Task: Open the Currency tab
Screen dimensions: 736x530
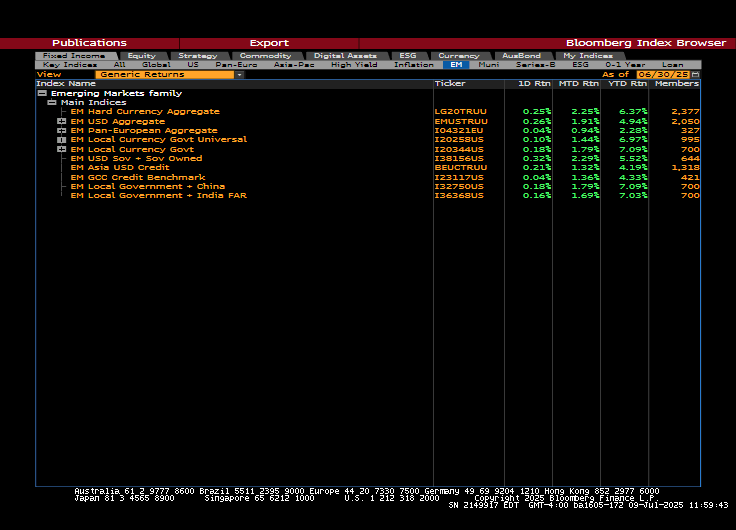Action: point(459,56)
